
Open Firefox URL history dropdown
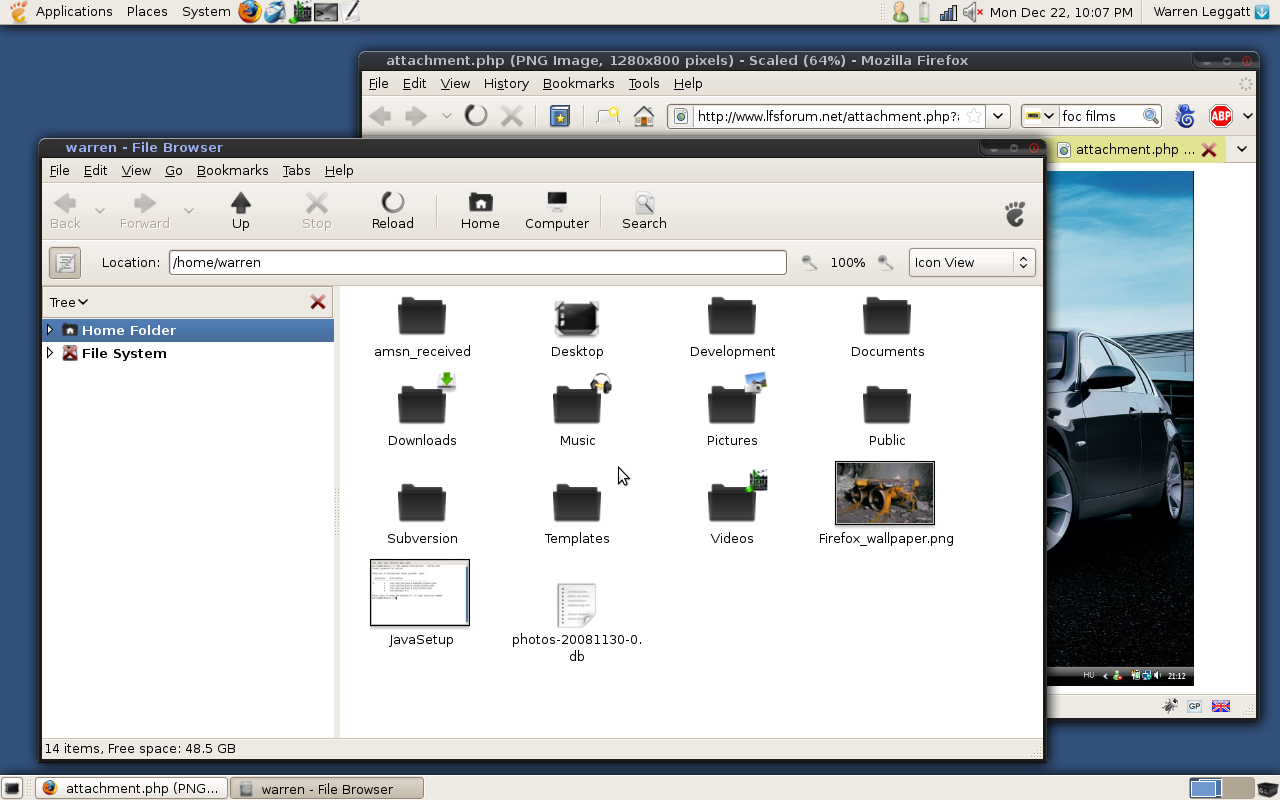pos(998,116)
